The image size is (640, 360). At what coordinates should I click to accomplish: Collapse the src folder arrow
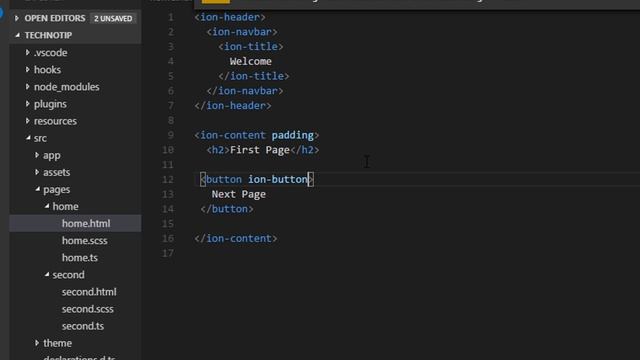[28, 138]
